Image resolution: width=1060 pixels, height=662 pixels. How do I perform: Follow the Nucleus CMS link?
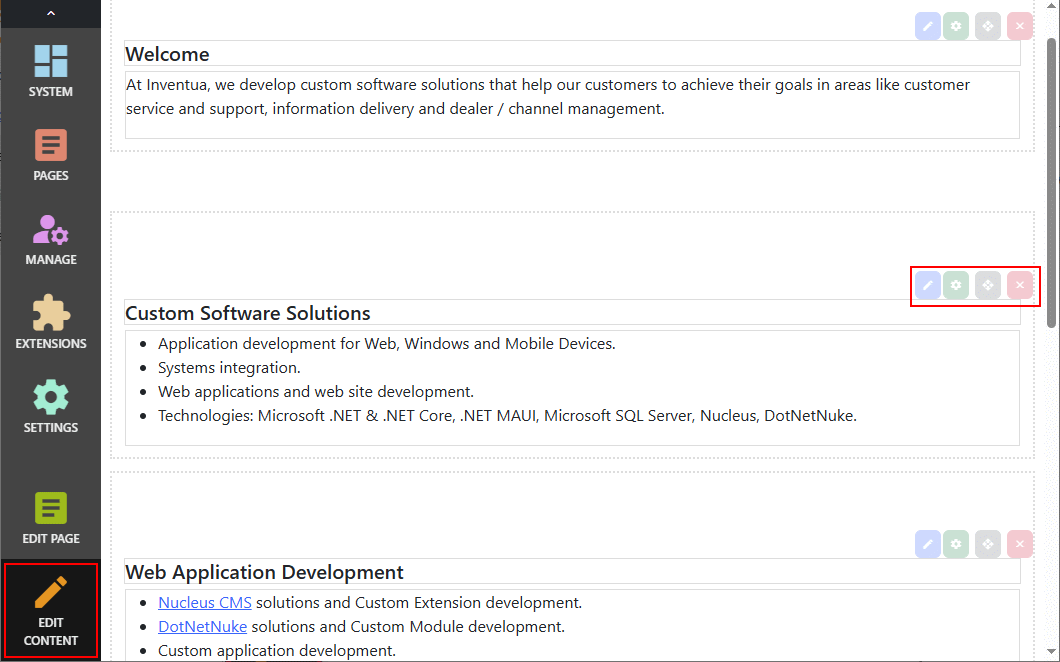click(205, 603)
